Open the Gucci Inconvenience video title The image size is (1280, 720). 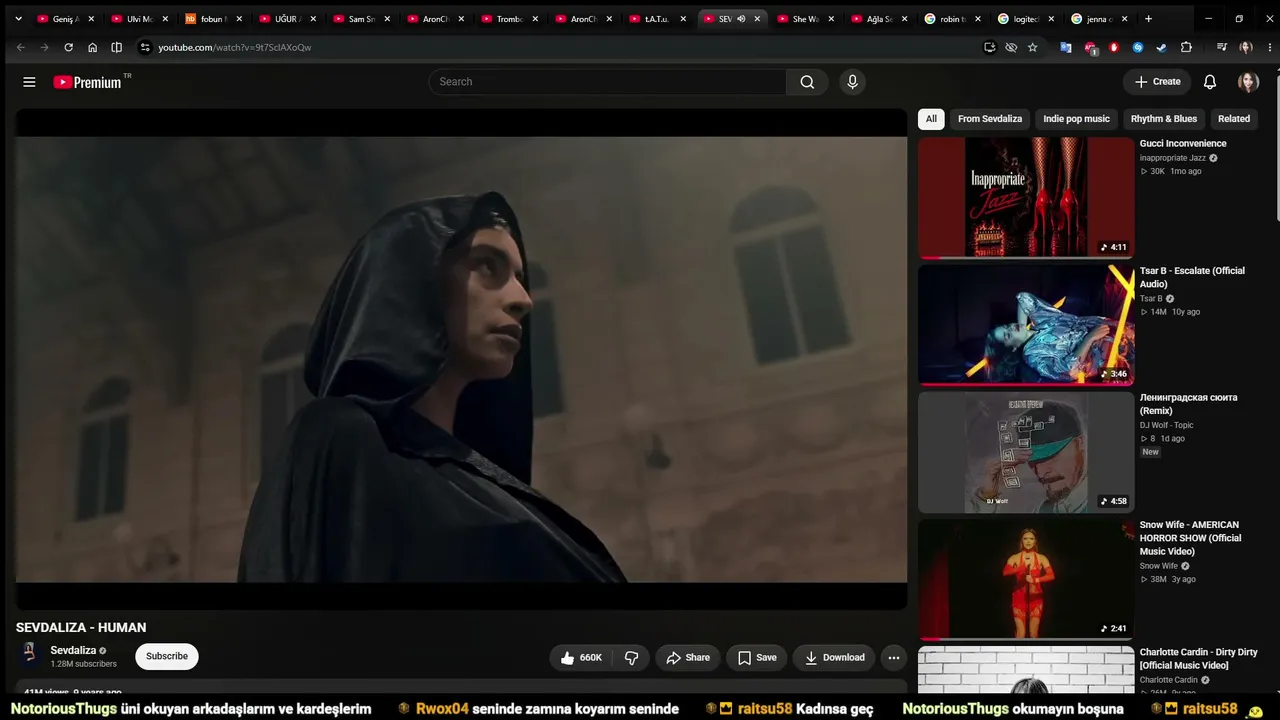(x=1183, y=144)
